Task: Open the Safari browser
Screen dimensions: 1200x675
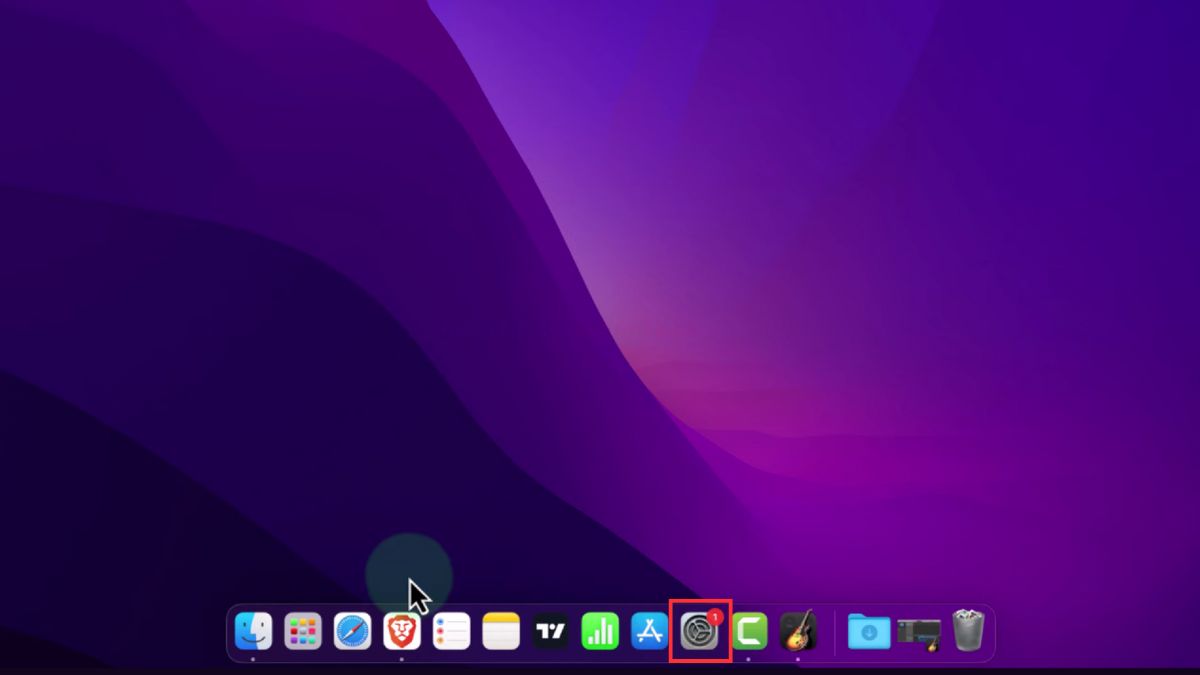Action: (x=352, y=632)
